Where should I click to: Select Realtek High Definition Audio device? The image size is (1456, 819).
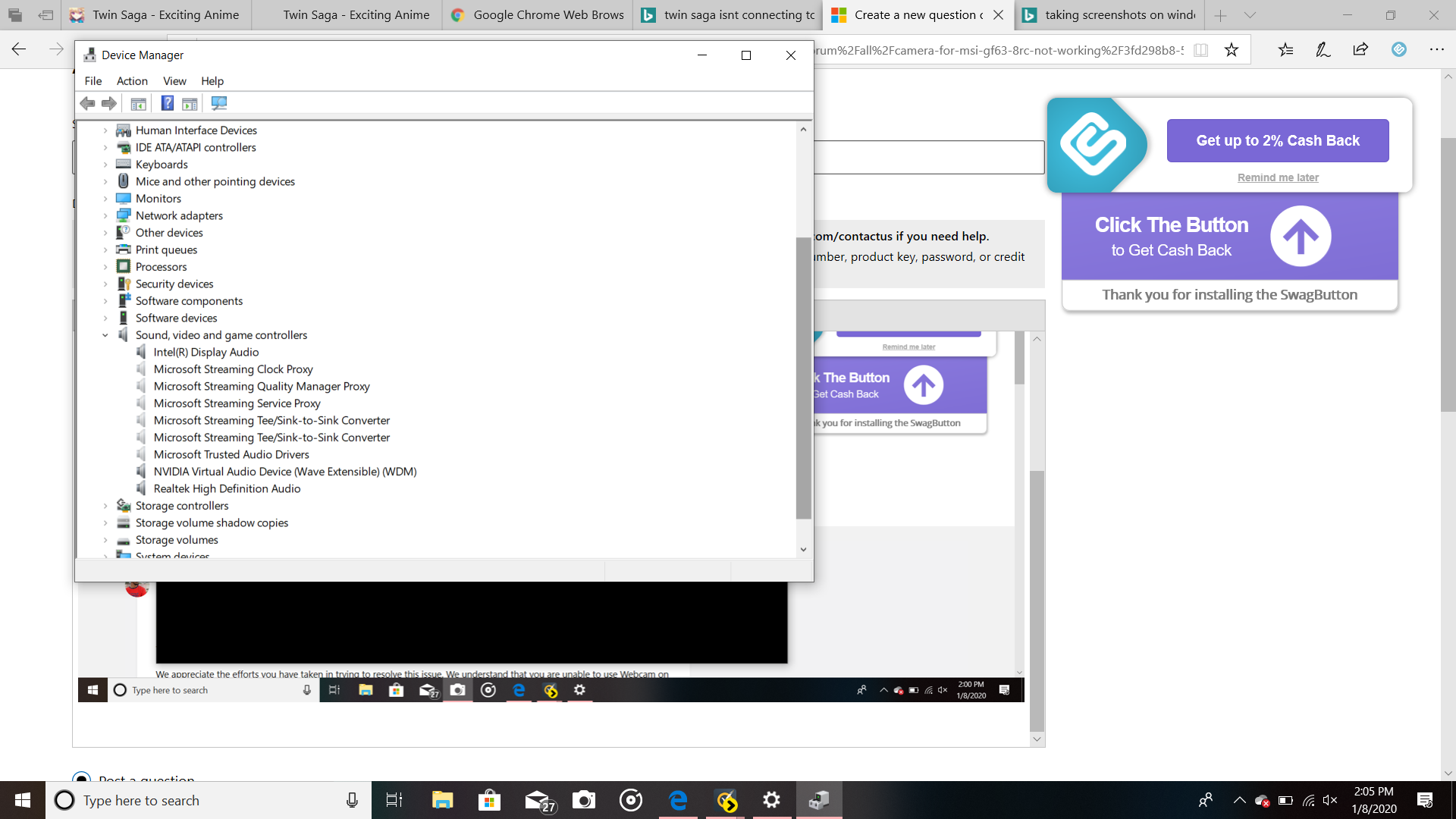pyautogui.click(x=227, y=488)
